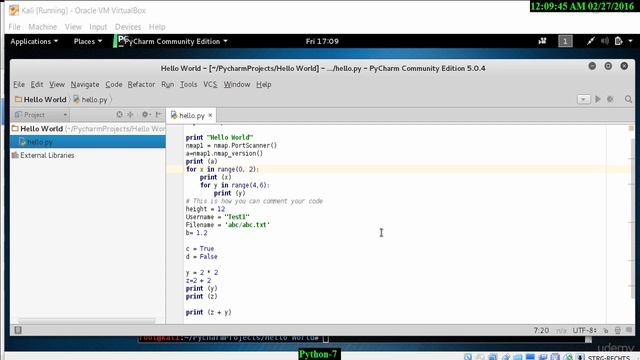Click the battery power icon in Kali panel

(618, 41)
